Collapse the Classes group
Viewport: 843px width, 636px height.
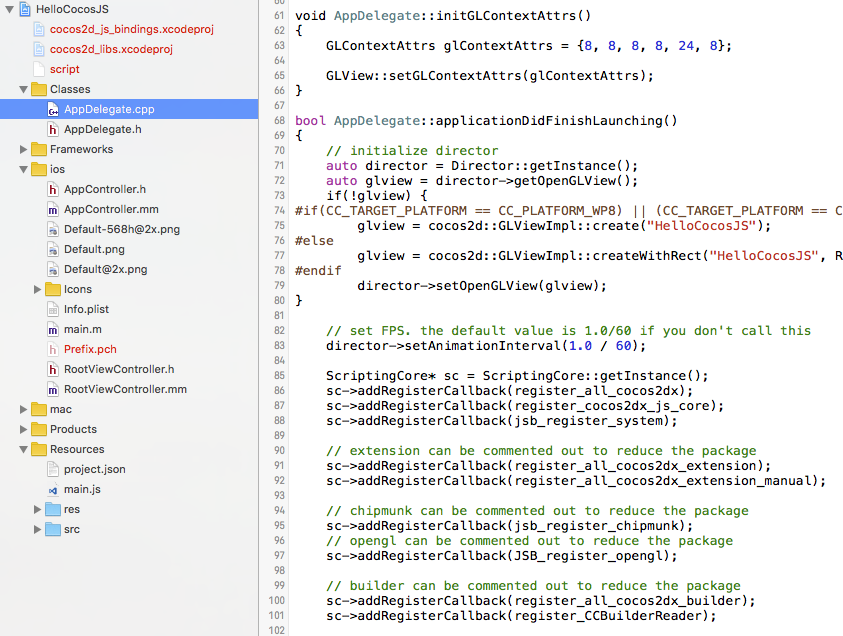(x=24, y=89)
